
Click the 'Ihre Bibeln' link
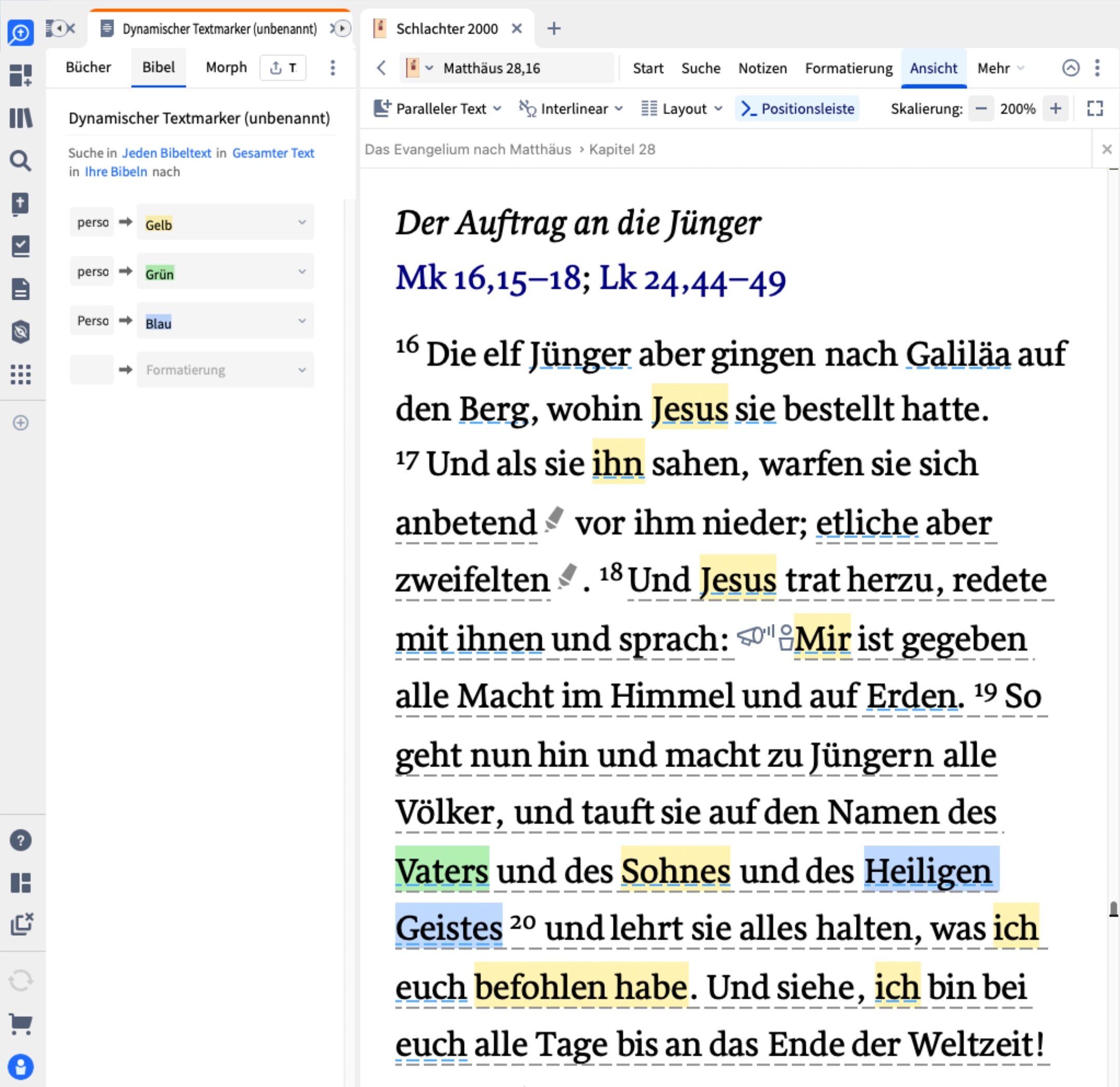point(116,171)
